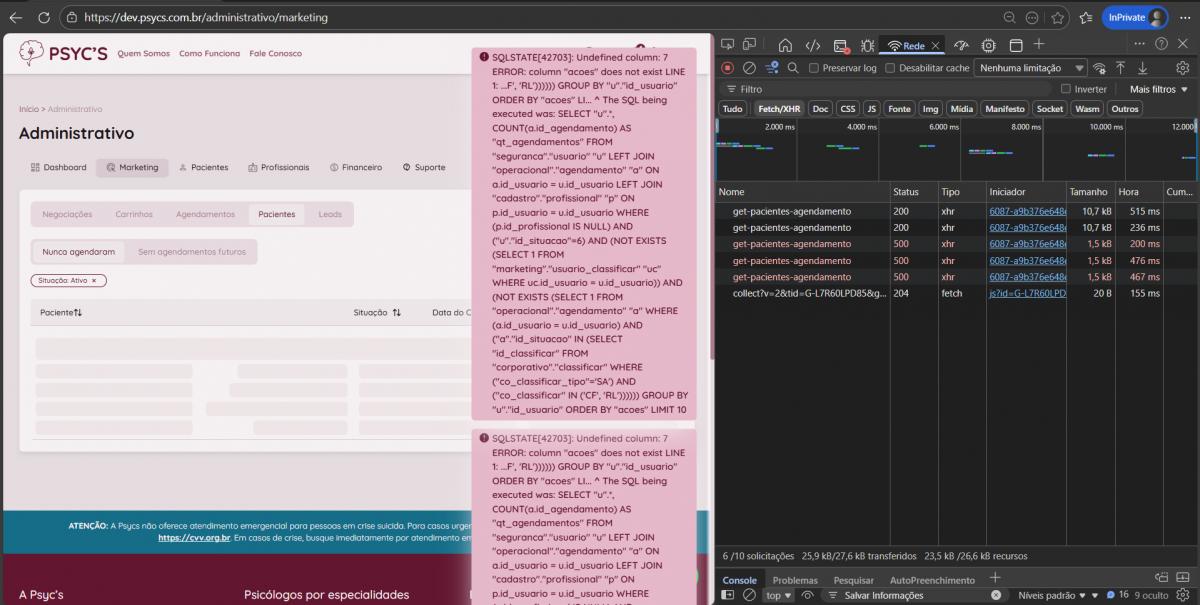This screenshot has height=605, width=1200.
Task: Open the Performance panel gauge icon
Action: click(961, 45)
